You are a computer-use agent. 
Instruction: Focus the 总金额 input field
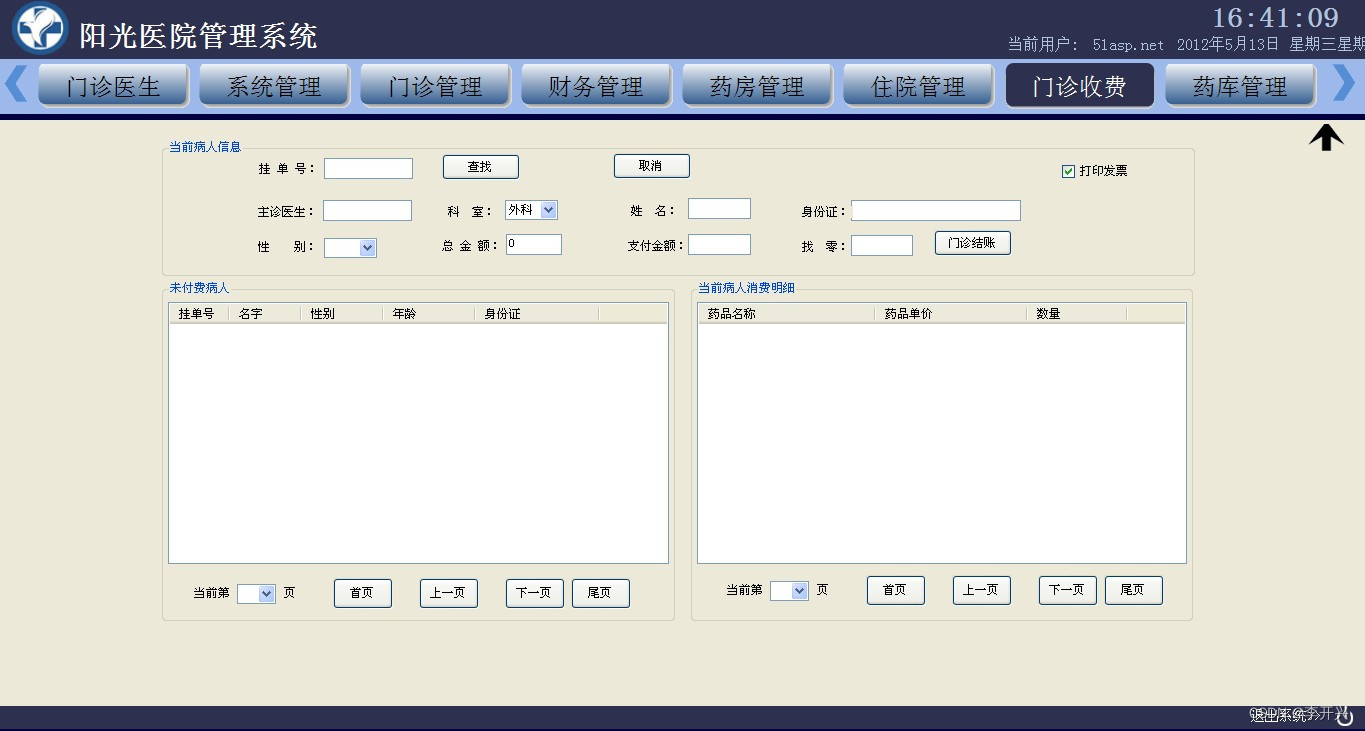pyautogui.click(x=534, y=244)
